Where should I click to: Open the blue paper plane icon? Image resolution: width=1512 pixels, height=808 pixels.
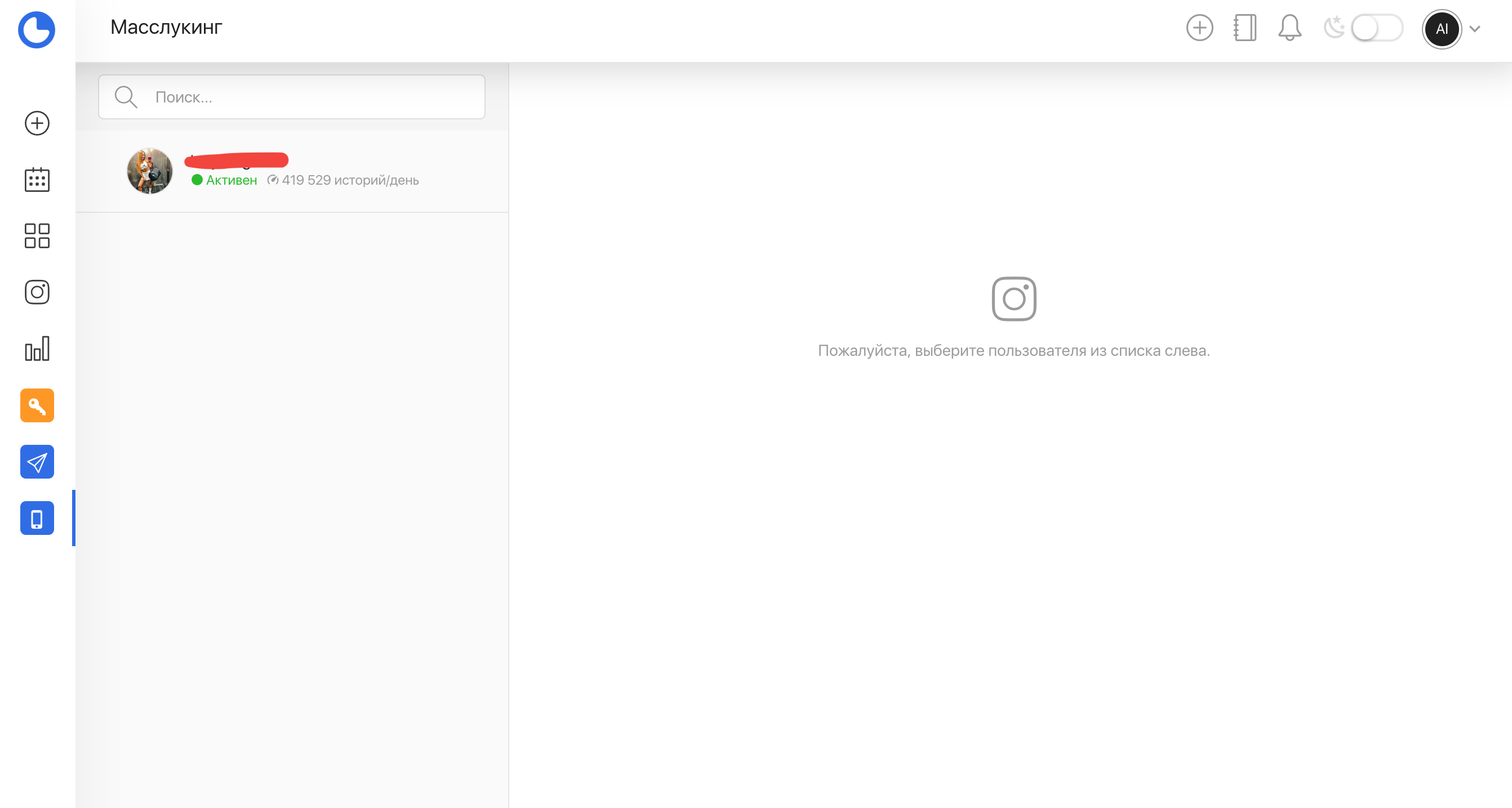coord(37,462)
